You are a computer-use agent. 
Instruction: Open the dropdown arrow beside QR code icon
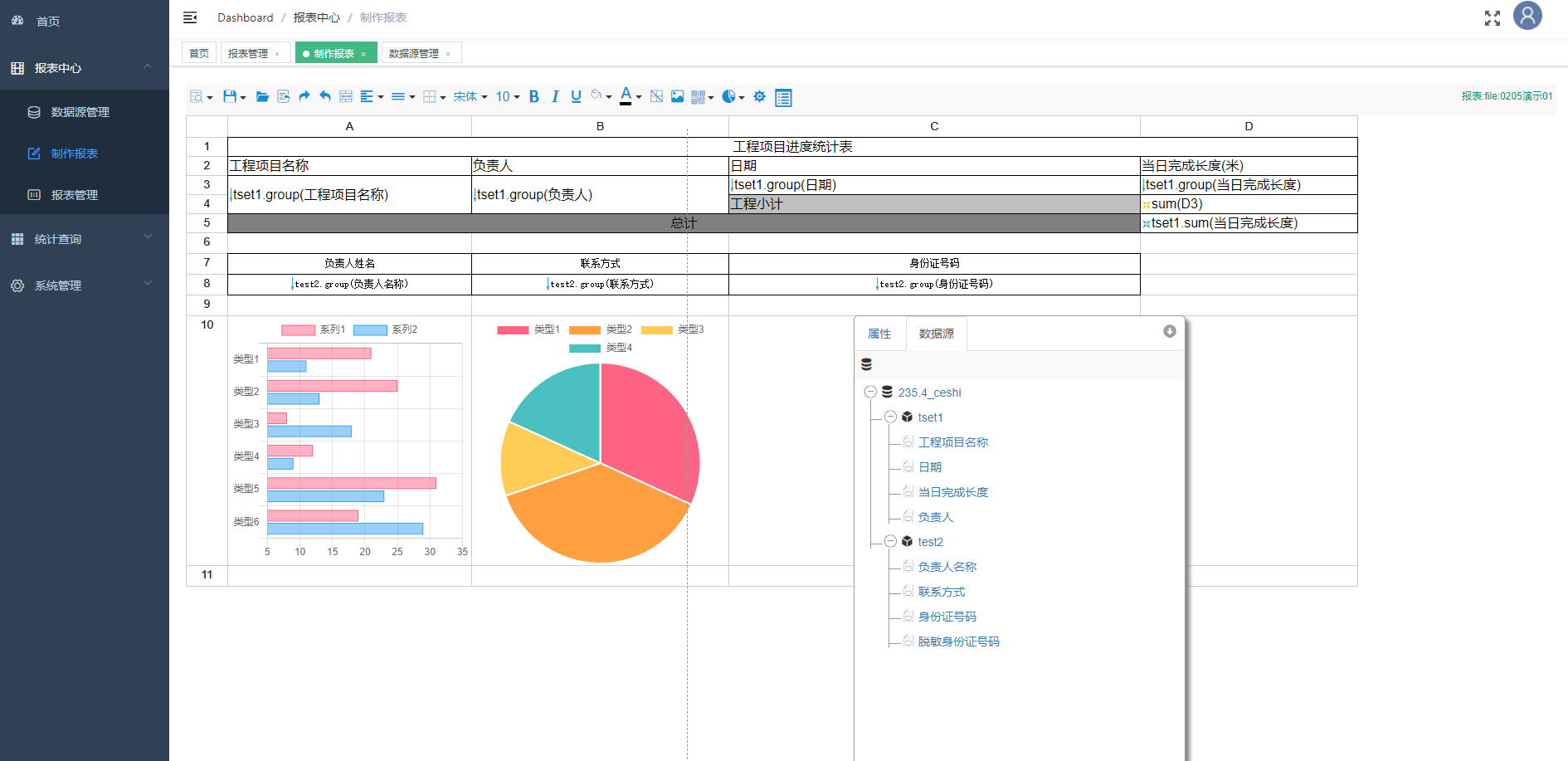pyautogui.click(x=711, y=98)
